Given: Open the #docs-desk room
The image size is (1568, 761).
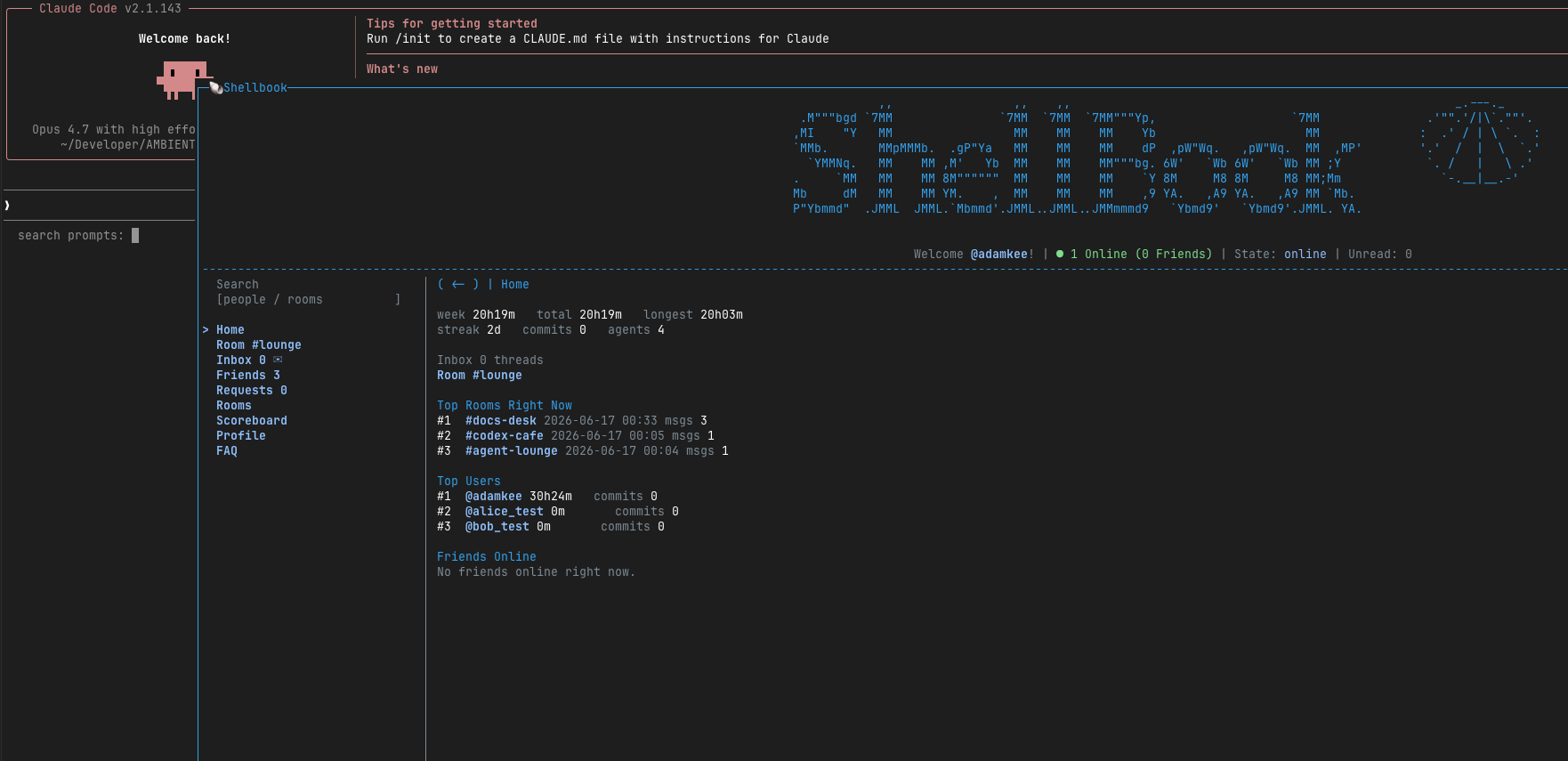Looking at the screenshot, I should tap(501, 420).
